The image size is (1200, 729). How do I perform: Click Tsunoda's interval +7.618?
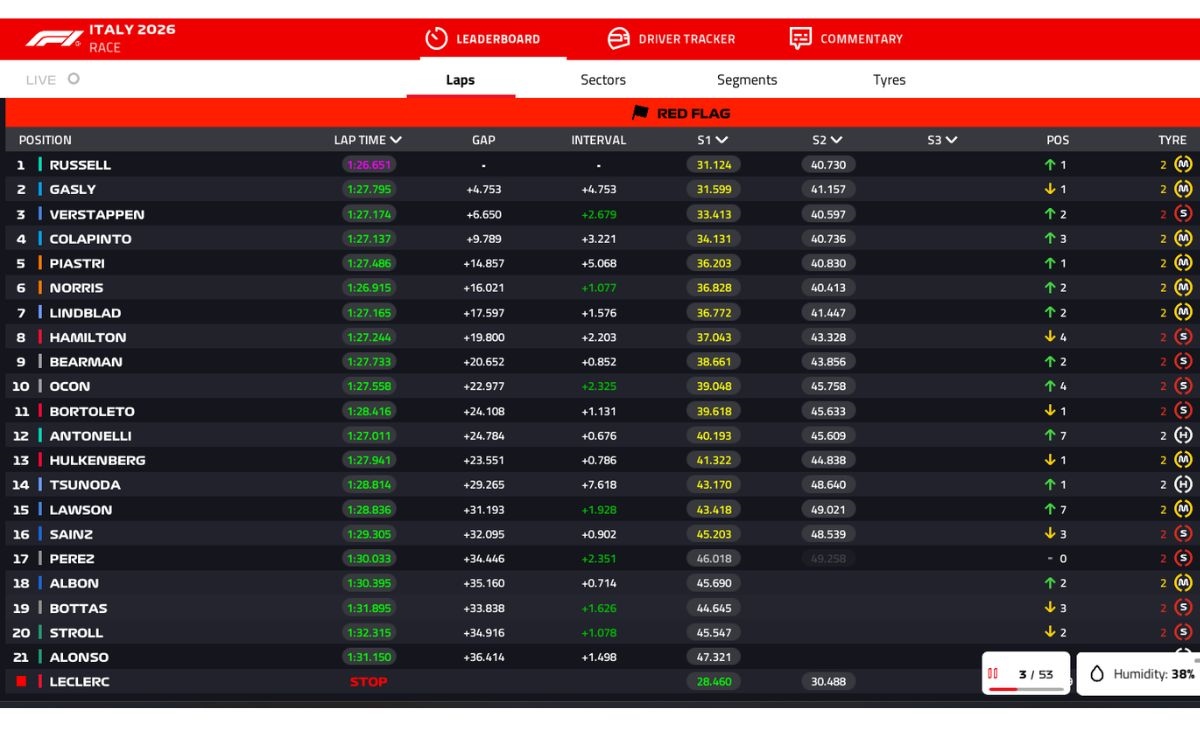(x=599, y=484)
